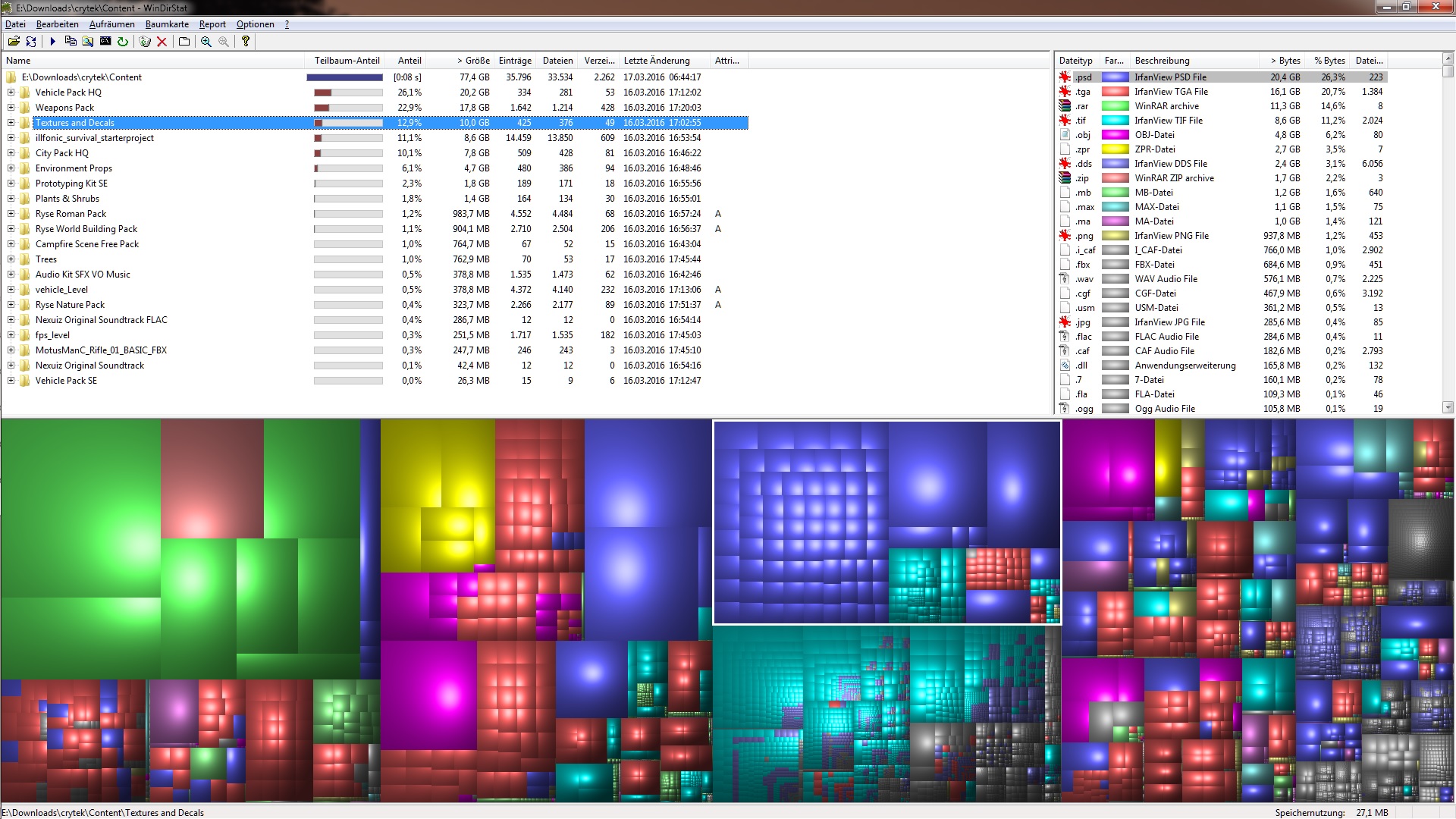Open the Aufräumen menu

[111, 24]
